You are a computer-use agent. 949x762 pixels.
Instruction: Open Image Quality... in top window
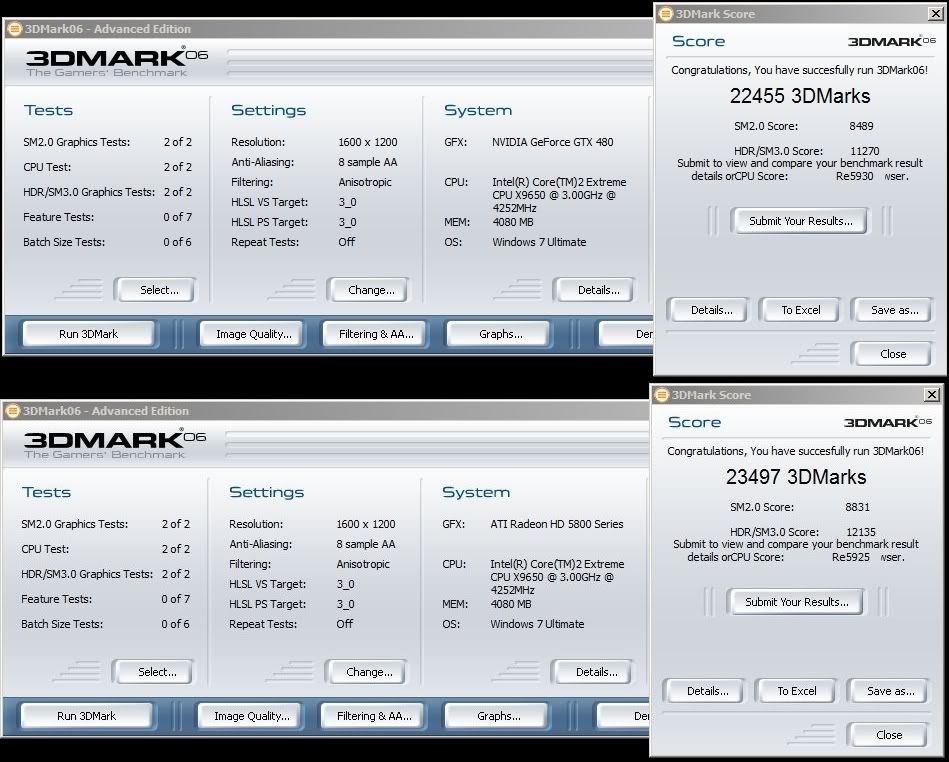tap(253, 333)
